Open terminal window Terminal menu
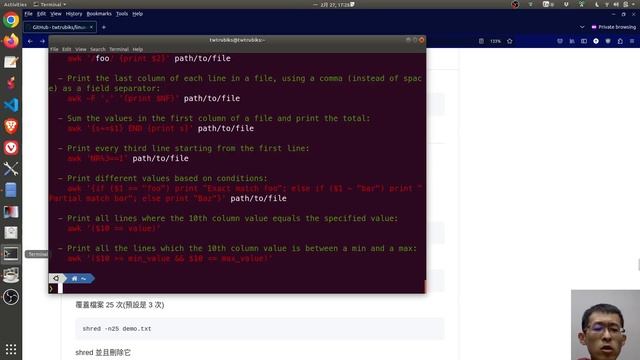 119,49
